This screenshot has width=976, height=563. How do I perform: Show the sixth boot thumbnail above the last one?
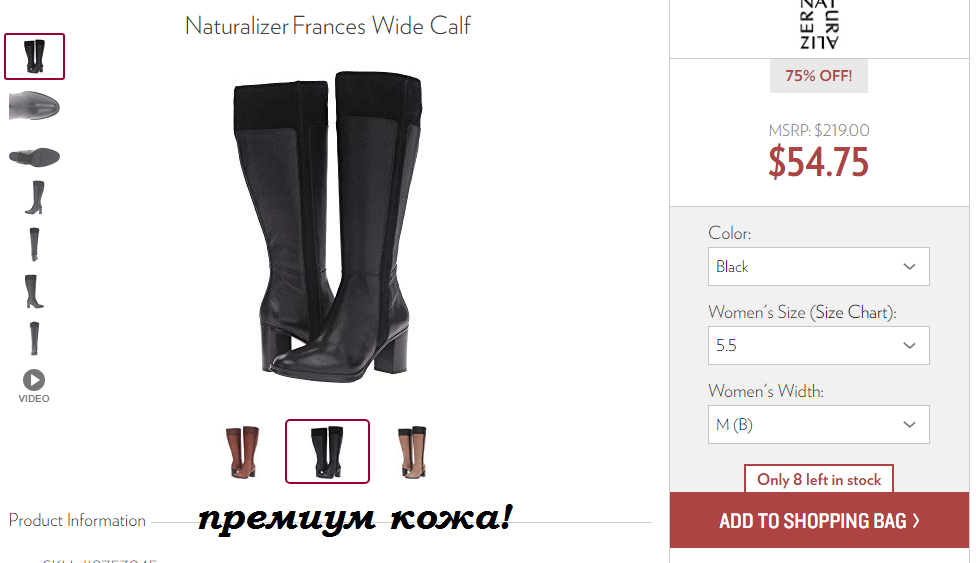point(34,291)
